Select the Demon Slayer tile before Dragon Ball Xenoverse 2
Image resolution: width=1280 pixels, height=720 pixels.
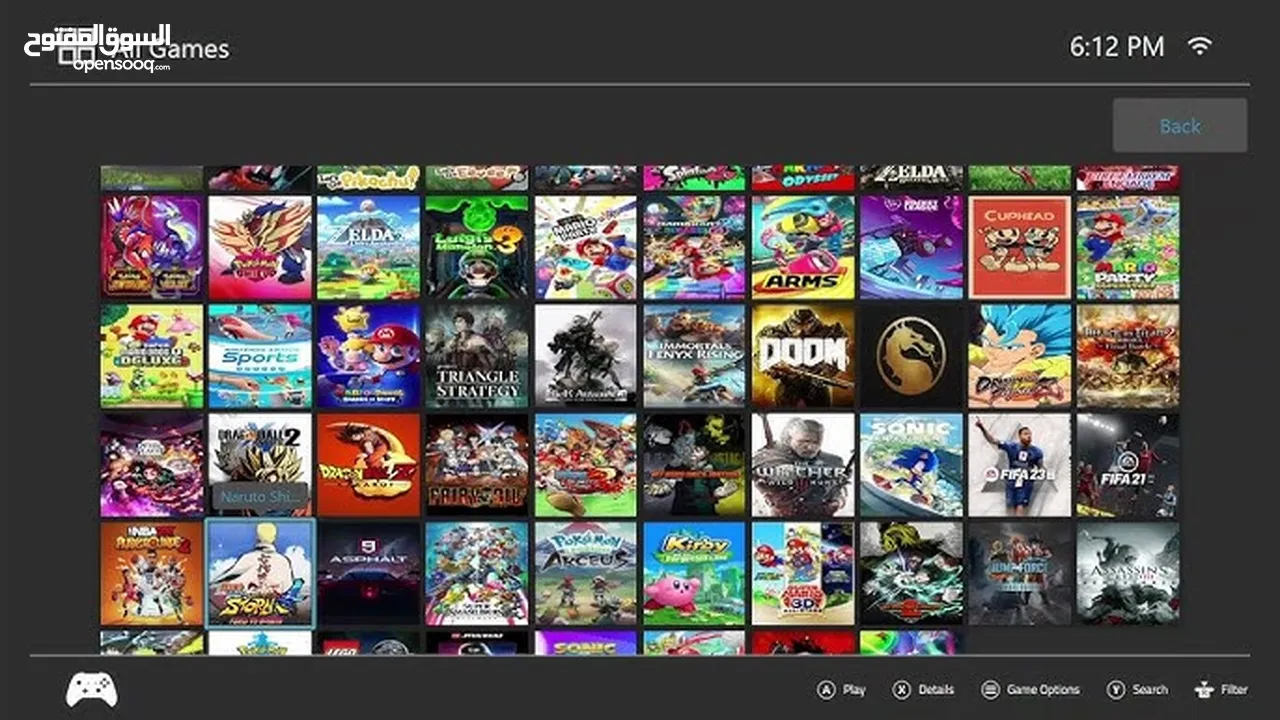[152, 465]
